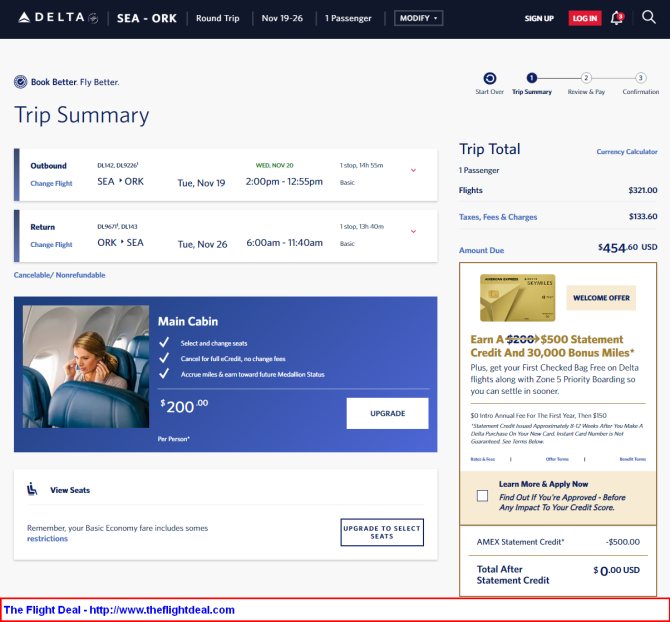Screen dimensions: 670x622
Task: Click the Delta logo in header
Action: (58, 18)
